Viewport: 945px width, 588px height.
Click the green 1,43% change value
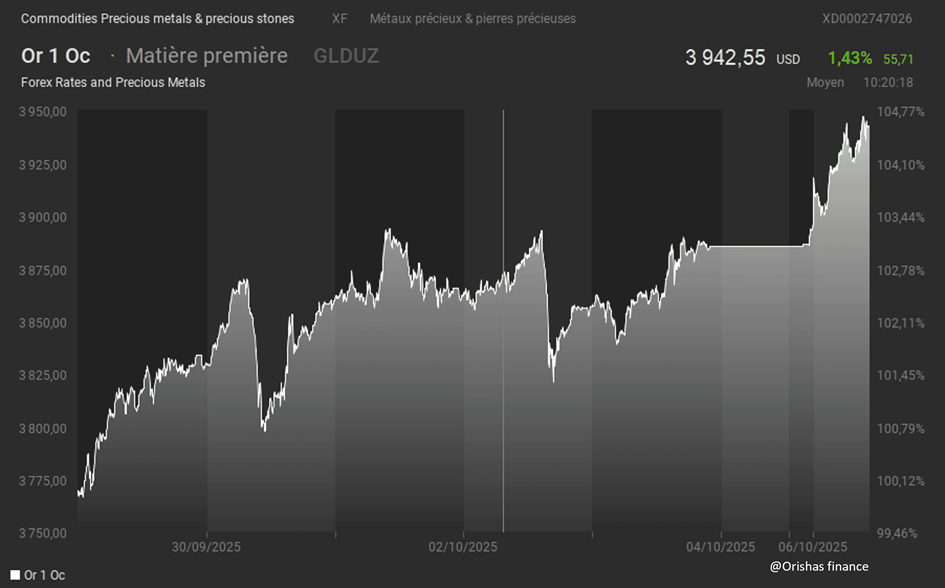tap(849, 59)
